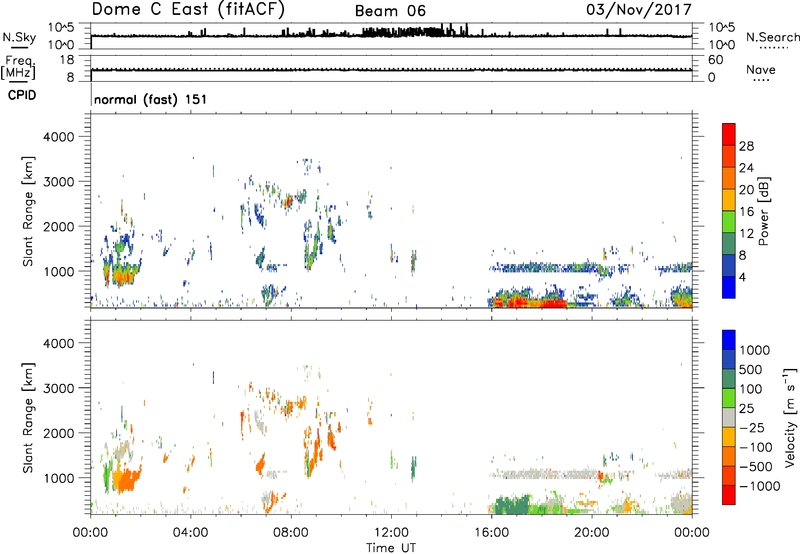Click the "12:00" time tick label

click(x=391, y=533)
